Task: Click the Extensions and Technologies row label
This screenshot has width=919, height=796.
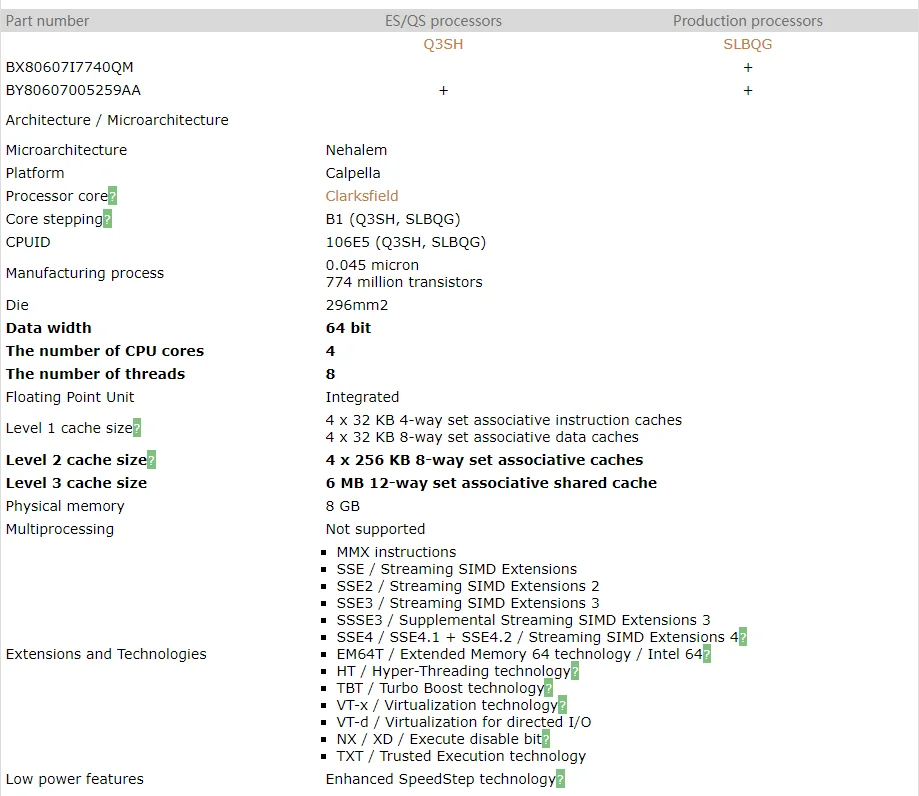Action: pos(106,654)
